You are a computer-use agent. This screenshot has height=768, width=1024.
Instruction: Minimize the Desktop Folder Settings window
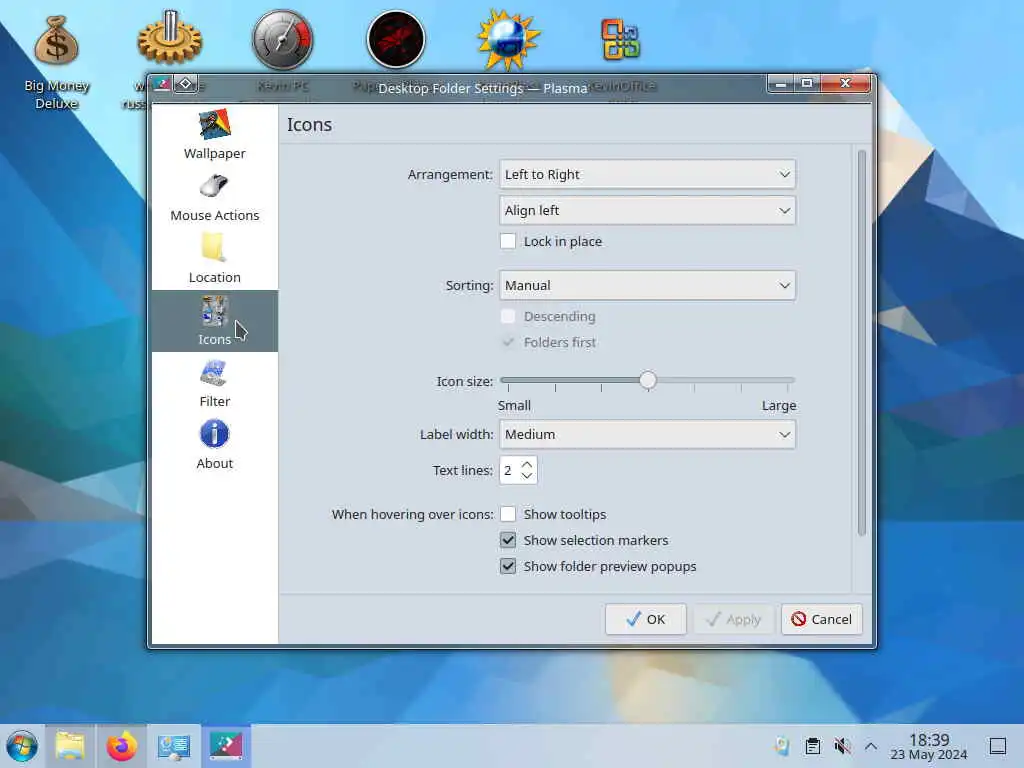point(780,84)
